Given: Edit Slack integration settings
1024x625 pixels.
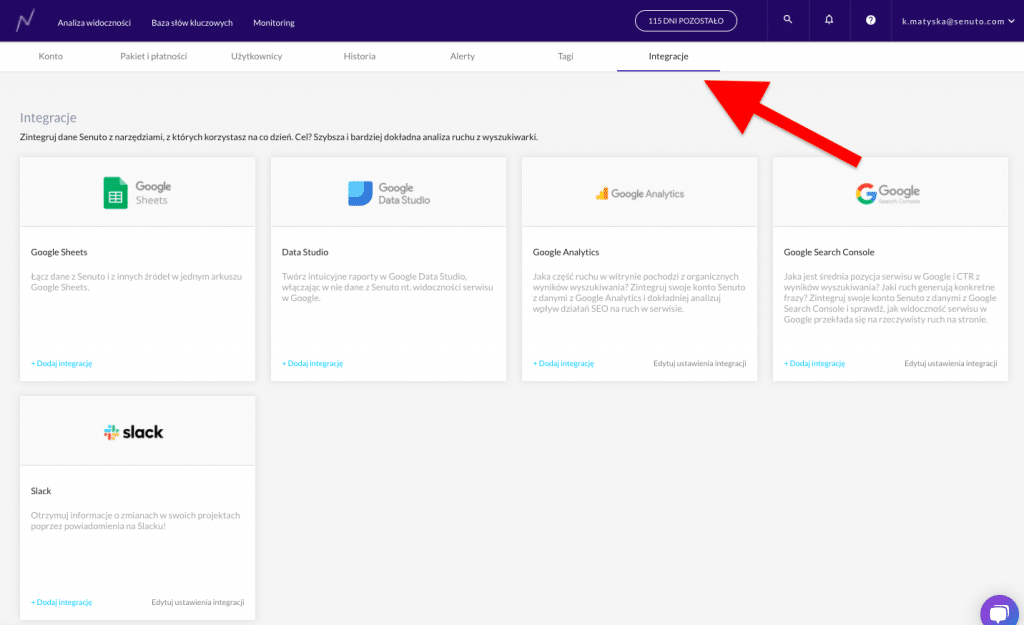Looking at the screenshot, I should pyautogui.click(x=197, y=602).
